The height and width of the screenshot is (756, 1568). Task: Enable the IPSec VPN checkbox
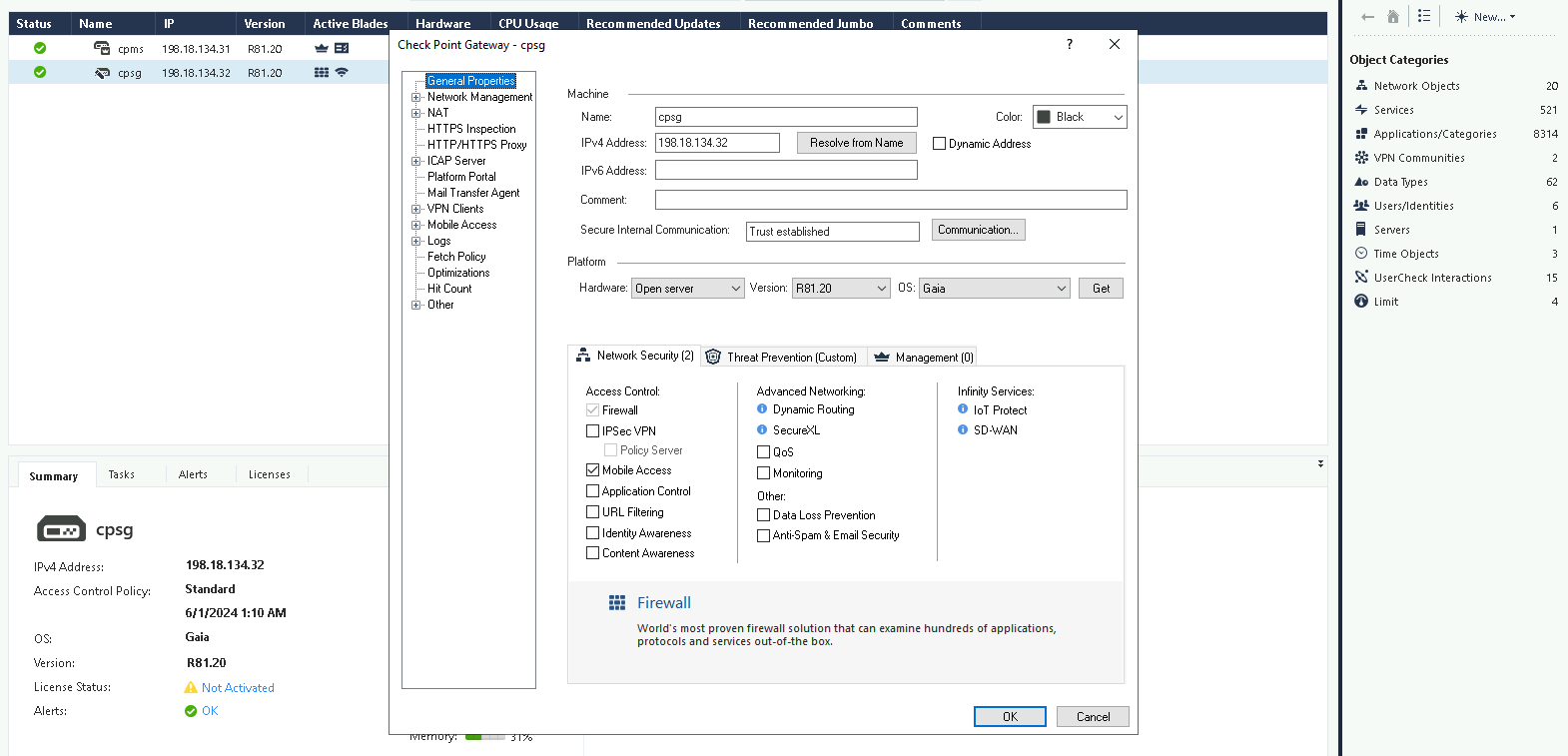click(x=593, y=431)
